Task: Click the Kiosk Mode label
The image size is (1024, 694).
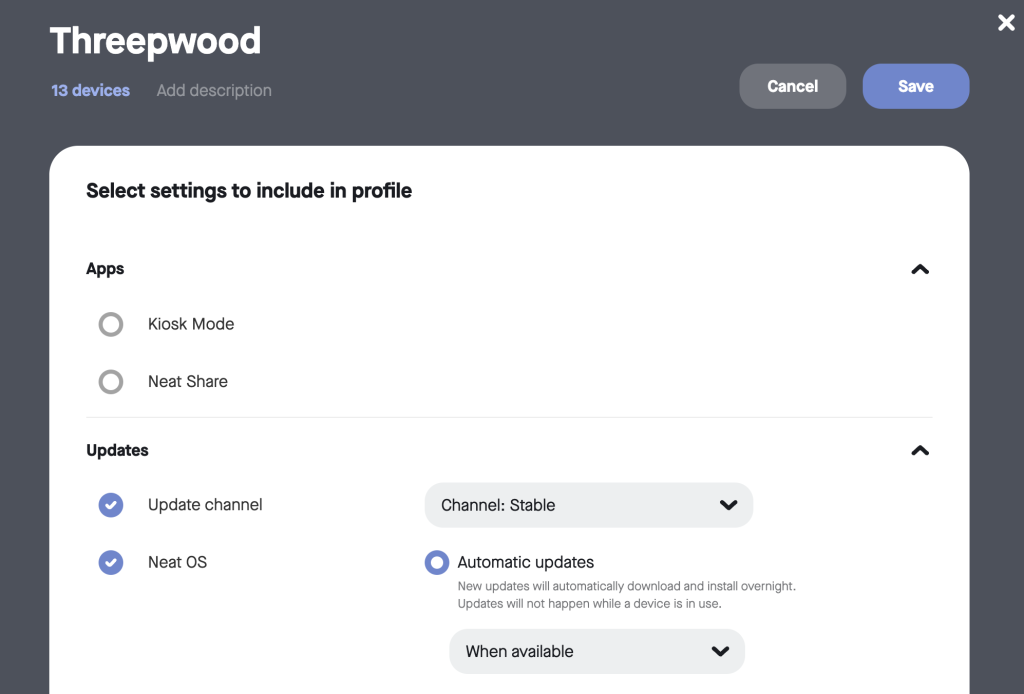Action: [x=191, y=324]
